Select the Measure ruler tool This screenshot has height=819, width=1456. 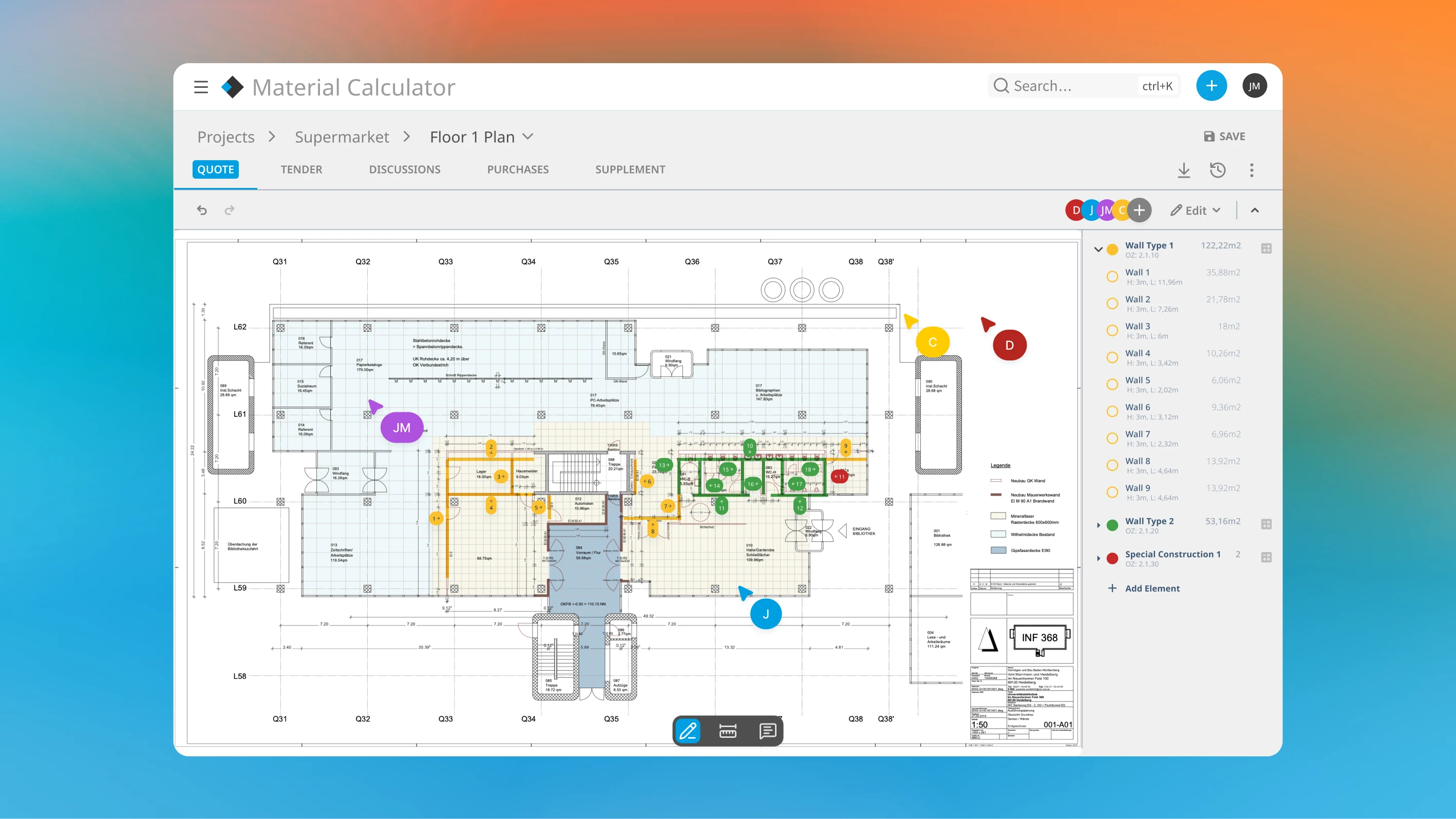pos(727,731)
